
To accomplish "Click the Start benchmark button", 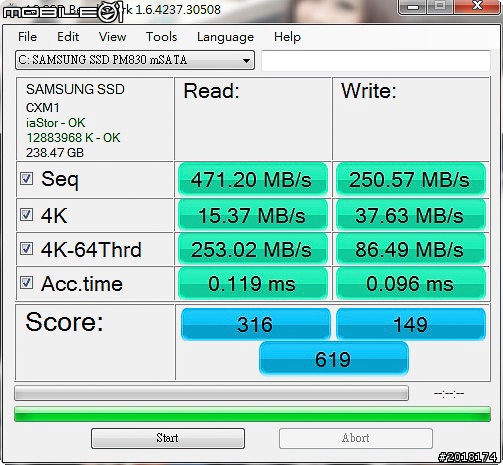I will [168, 438].
